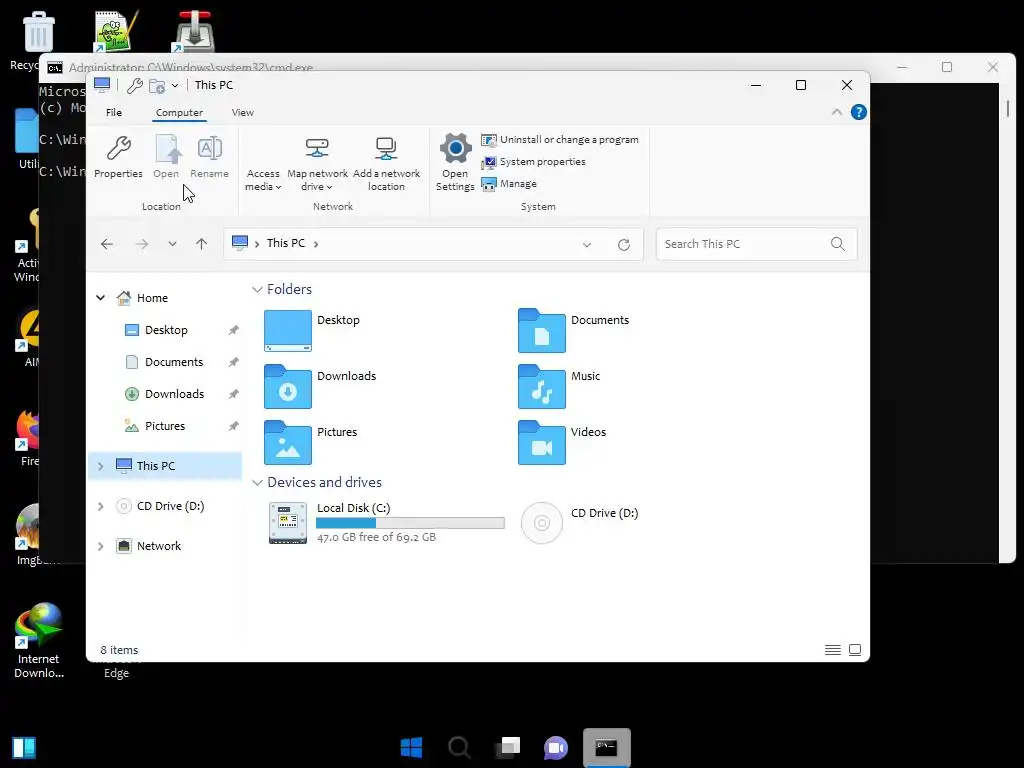Viewport: 1024px width, 768px height.
Task: Click the quick access New folder icon
Action: 157,86
